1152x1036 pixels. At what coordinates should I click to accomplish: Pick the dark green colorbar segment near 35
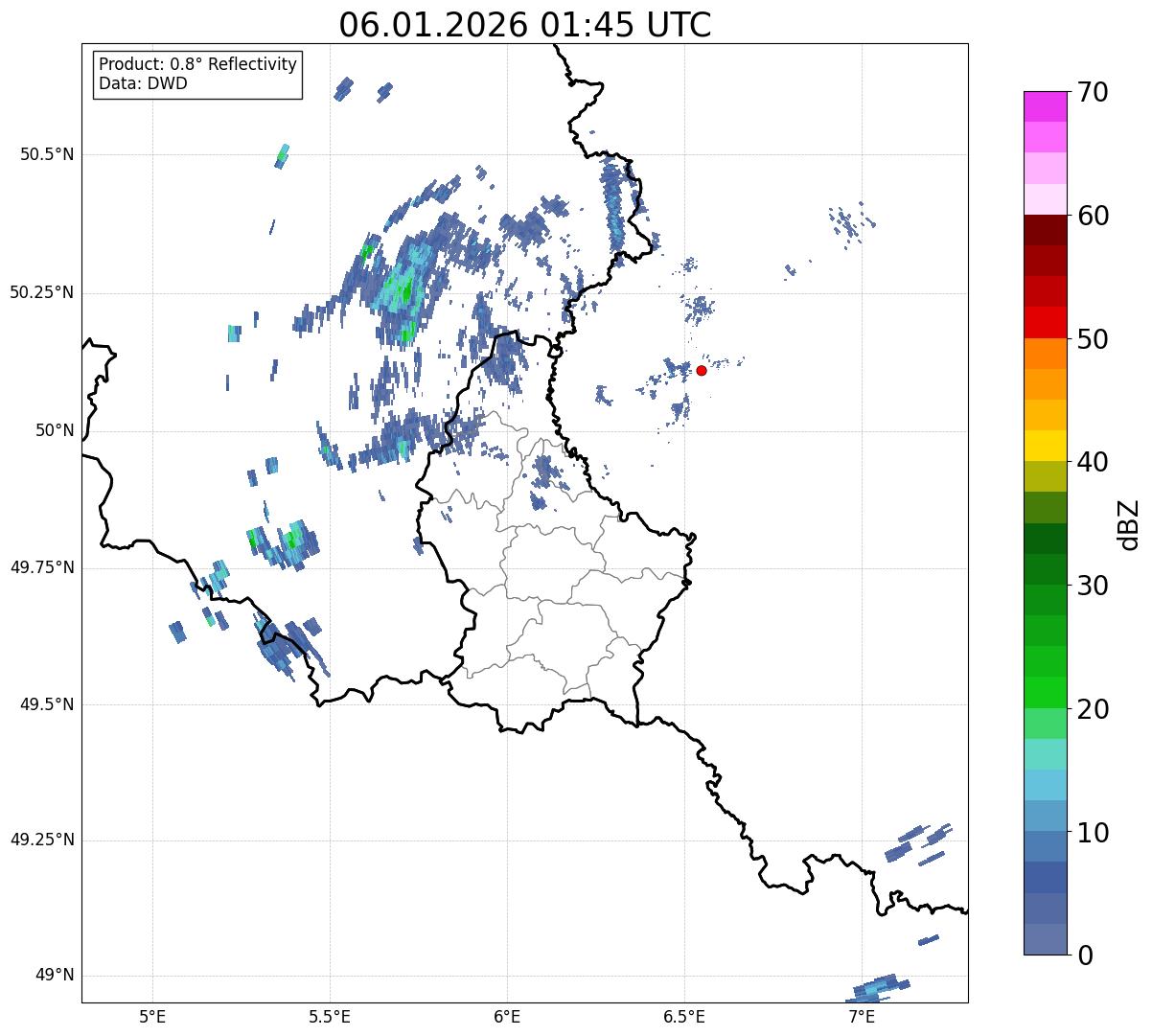1045,539
